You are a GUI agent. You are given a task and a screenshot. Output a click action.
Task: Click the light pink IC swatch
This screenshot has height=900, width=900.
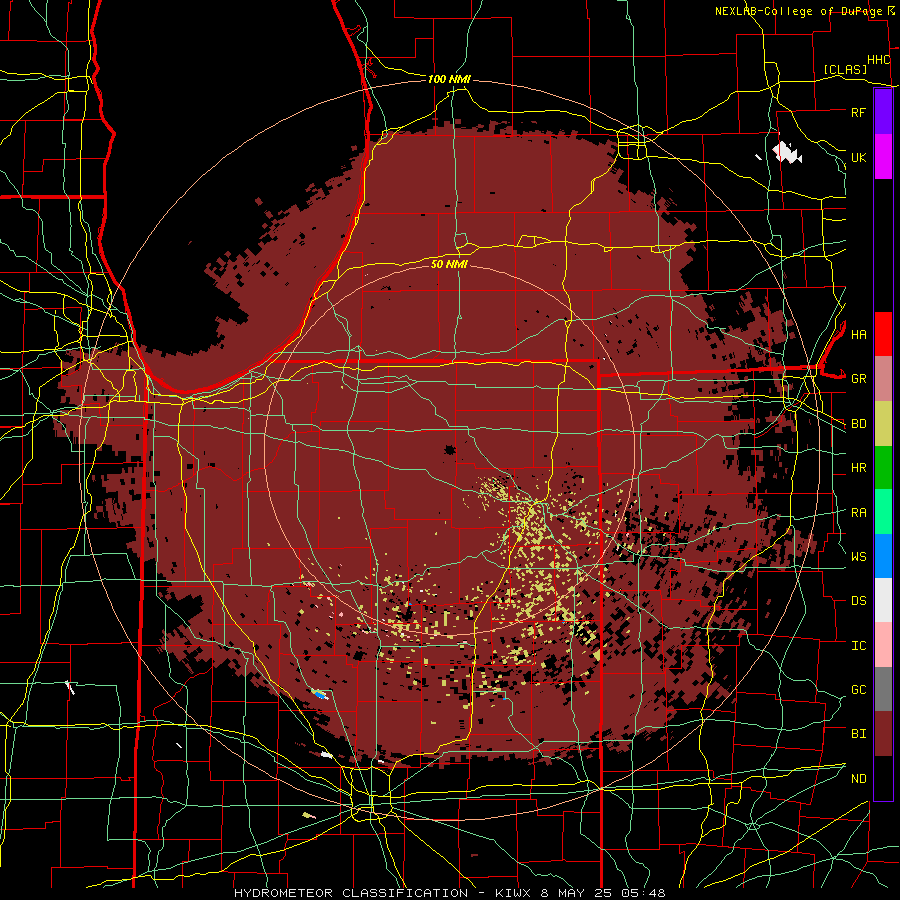[x=883, y=645]
